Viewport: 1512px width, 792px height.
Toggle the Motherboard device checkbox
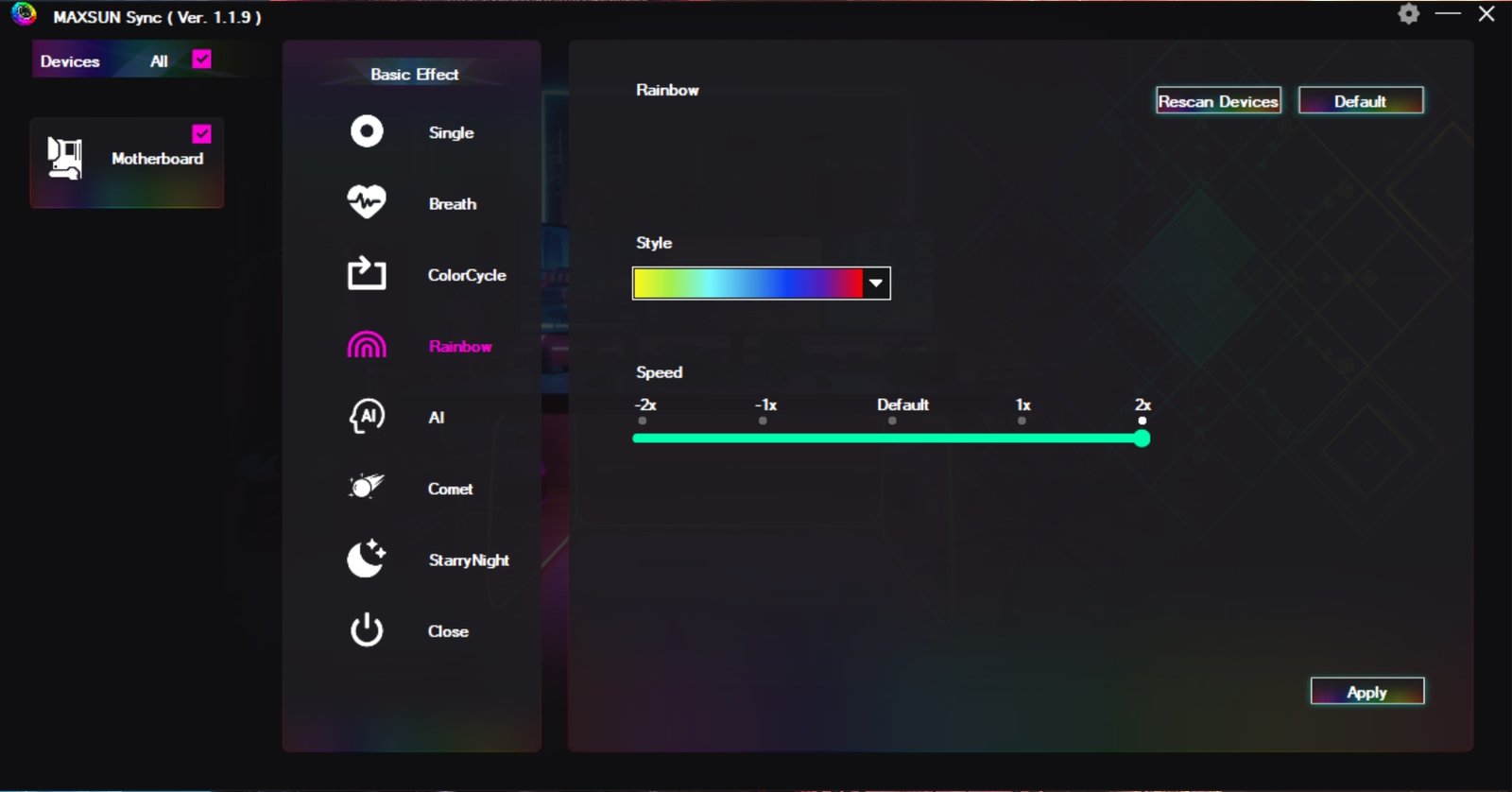point(201,133)
